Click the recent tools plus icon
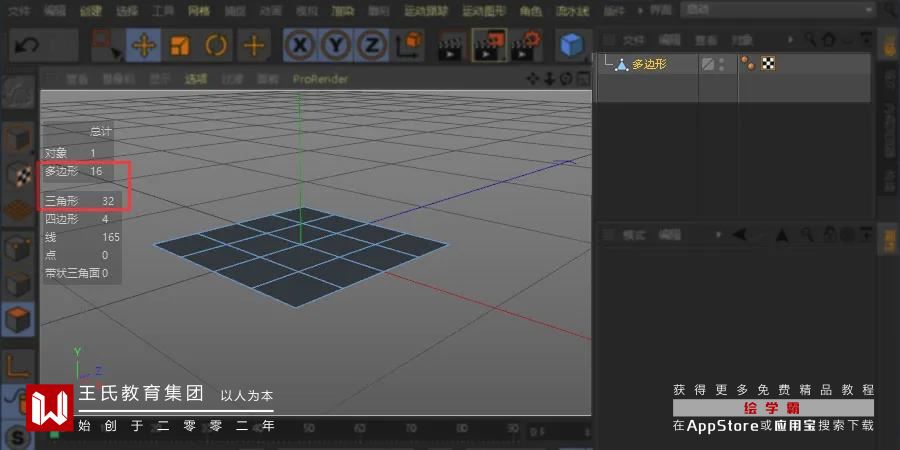 click(x=254, y=45)
